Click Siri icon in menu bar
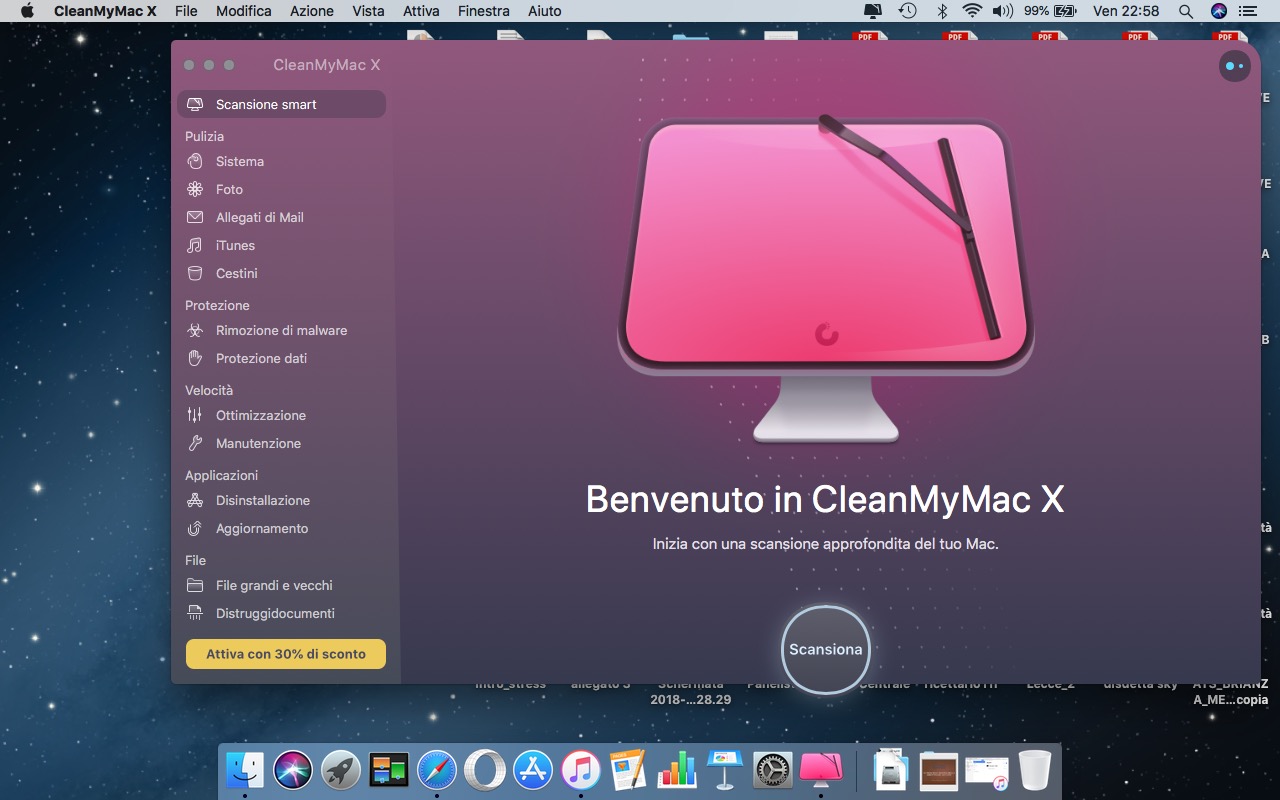The image size is (1280, 800). [1218, 11]
